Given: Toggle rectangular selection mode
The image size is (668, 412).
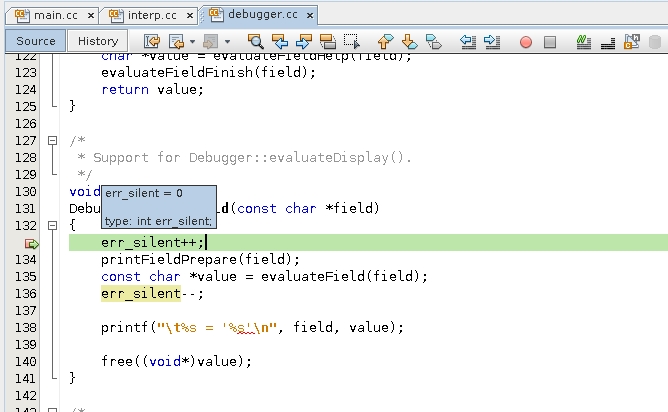Looking at the screenshot, I should tap(351, 41).
